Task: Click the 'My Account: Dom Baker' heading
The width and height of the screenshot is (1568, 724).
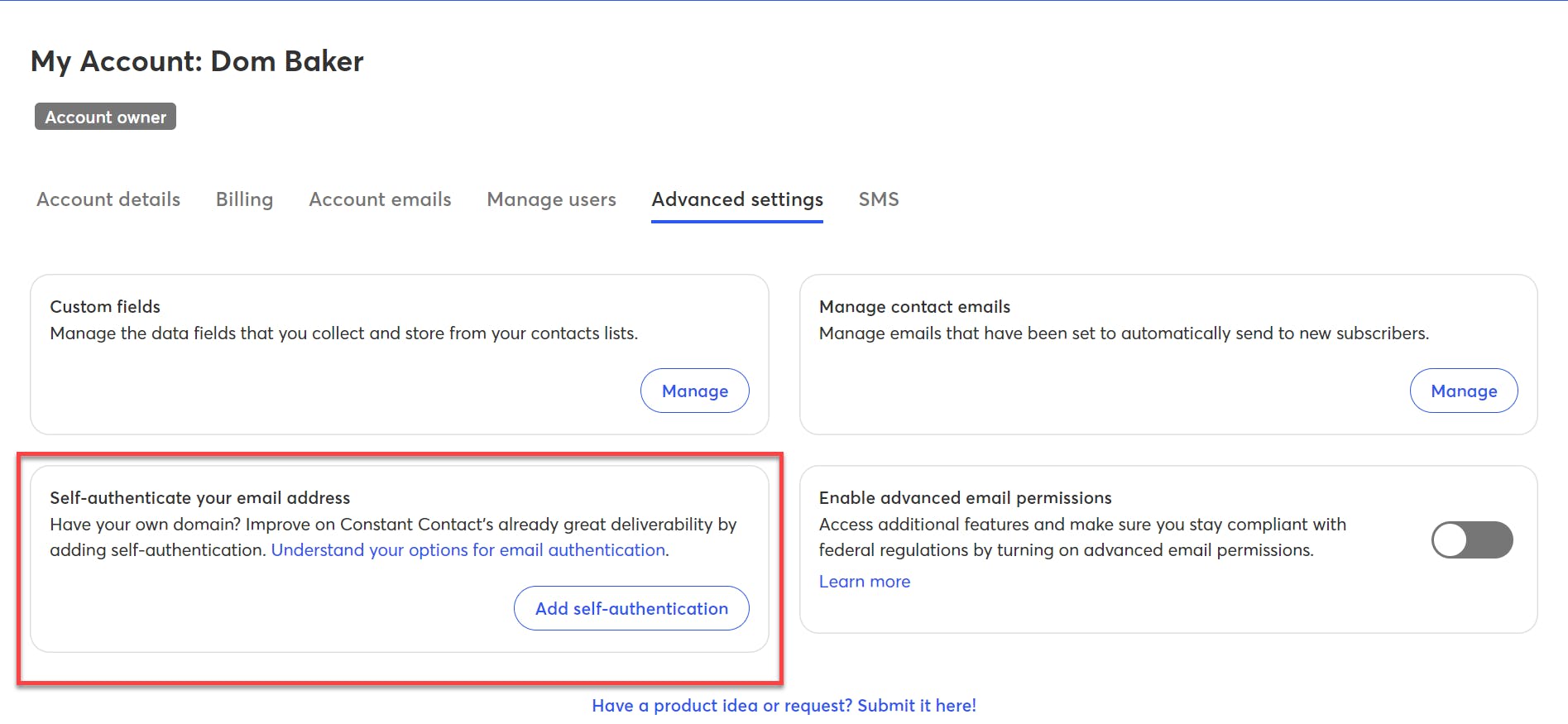Action: [197, 61]
